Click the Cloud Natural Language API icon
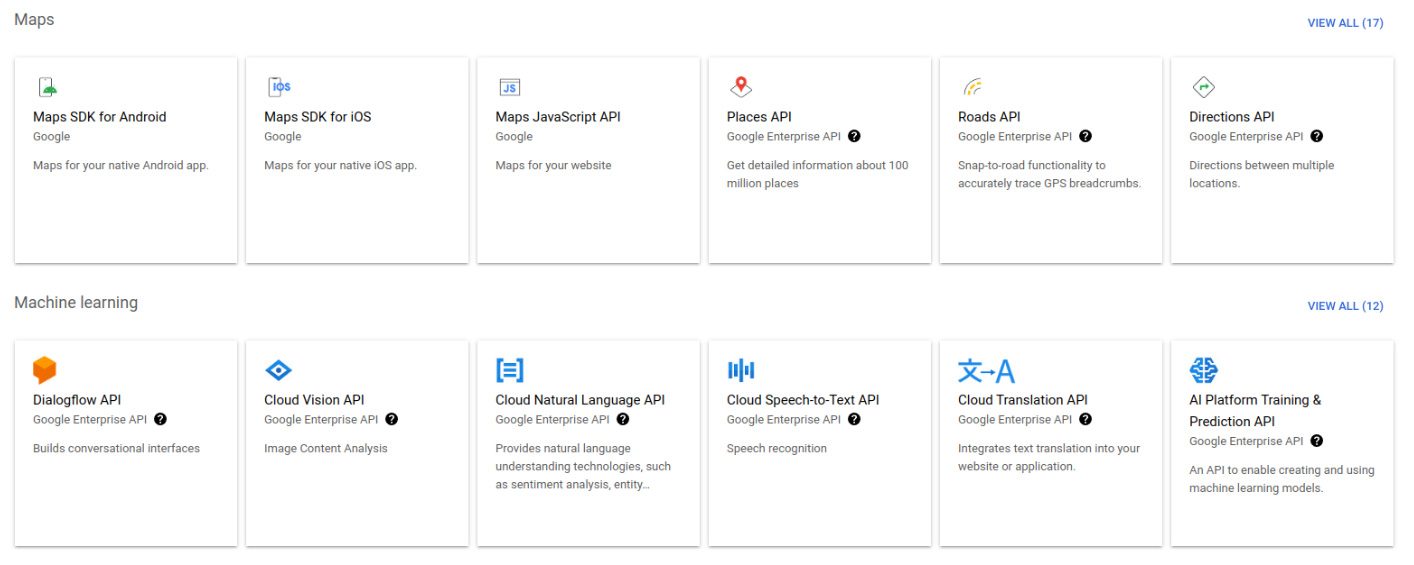 (x=509, y=370)
